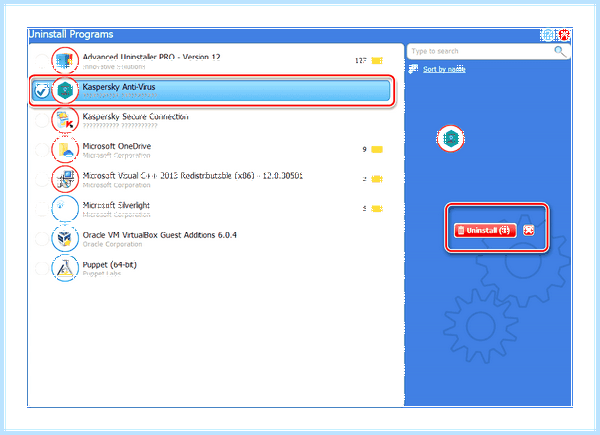The height and width of the screenshot is (435, 600).
Task: Click the small red icon beside Uninstall button
Action: [x=528, y=230]
